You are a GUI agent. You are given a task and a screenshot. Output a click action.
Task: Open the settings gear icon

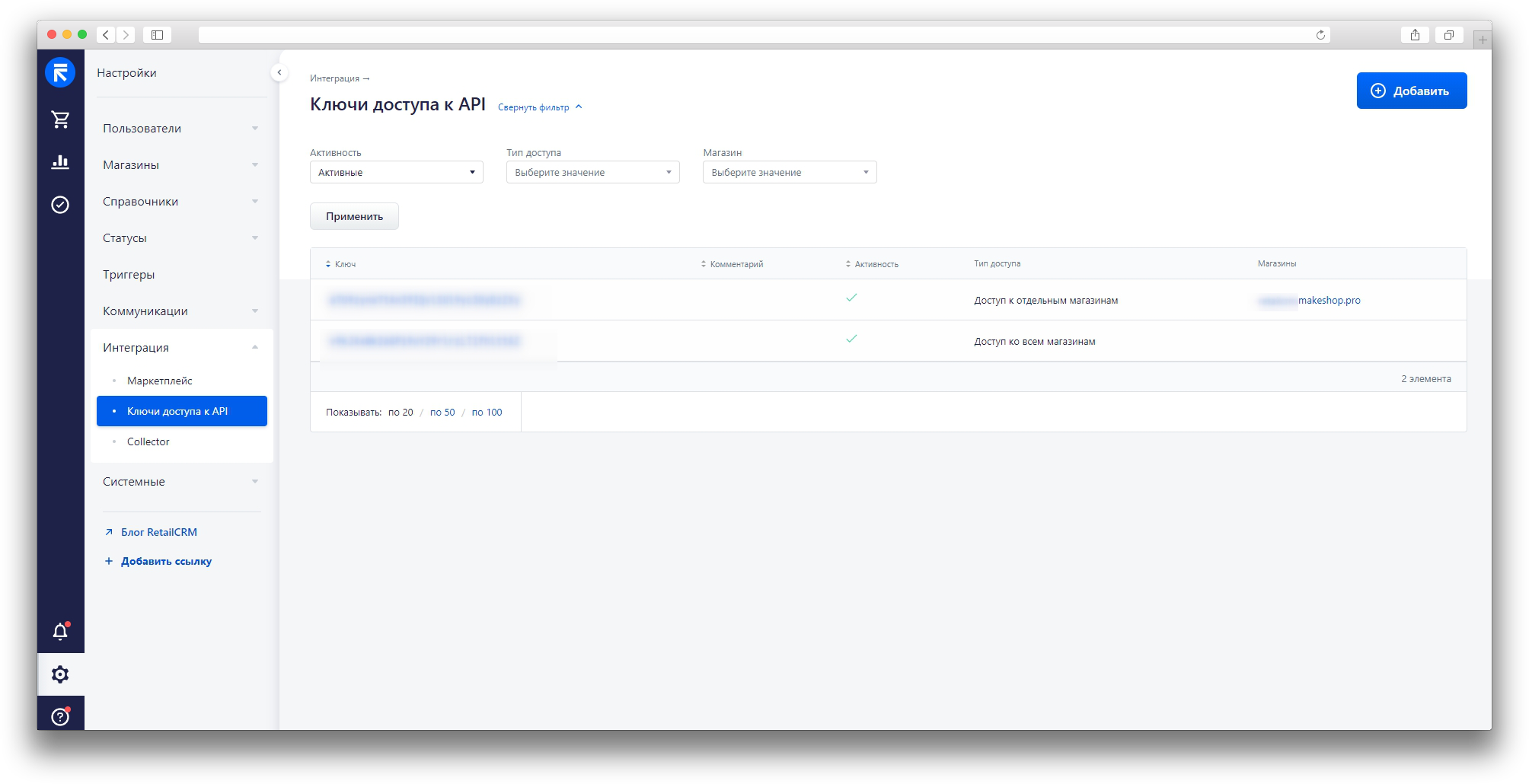(60, 674)
